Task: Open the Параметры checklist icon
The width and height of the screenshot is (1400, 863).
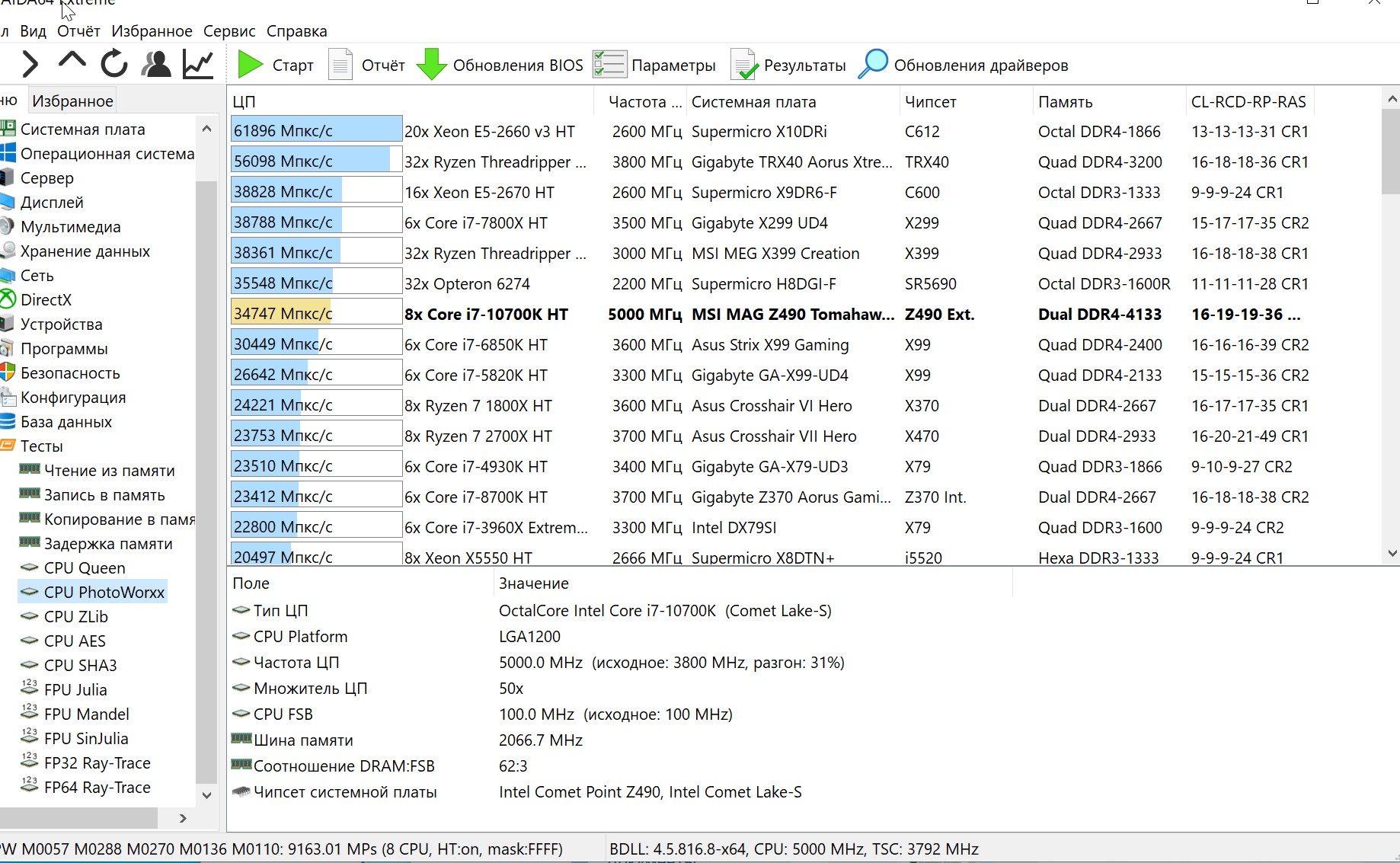Action: [x=609, y=65]
